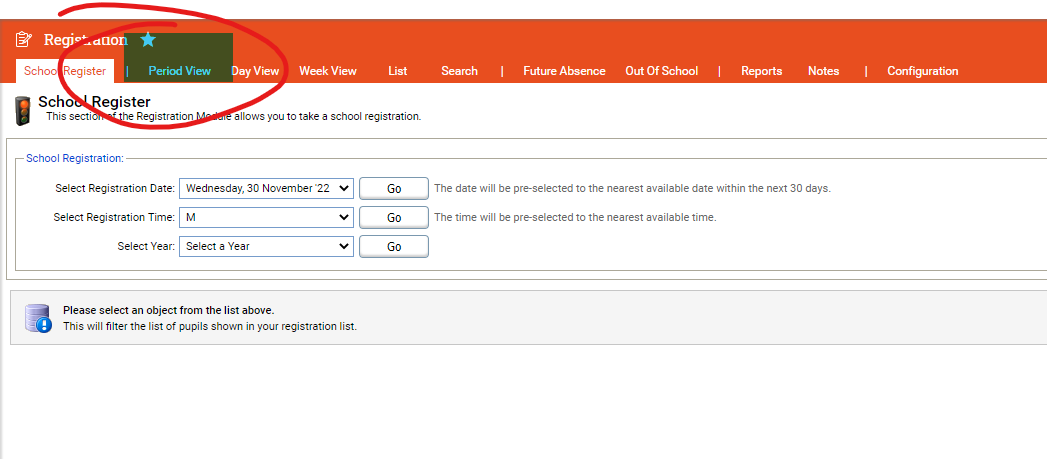Go to the Out Of School tab
Viewport: 1047px width, 459px height.
click(662, 71)
